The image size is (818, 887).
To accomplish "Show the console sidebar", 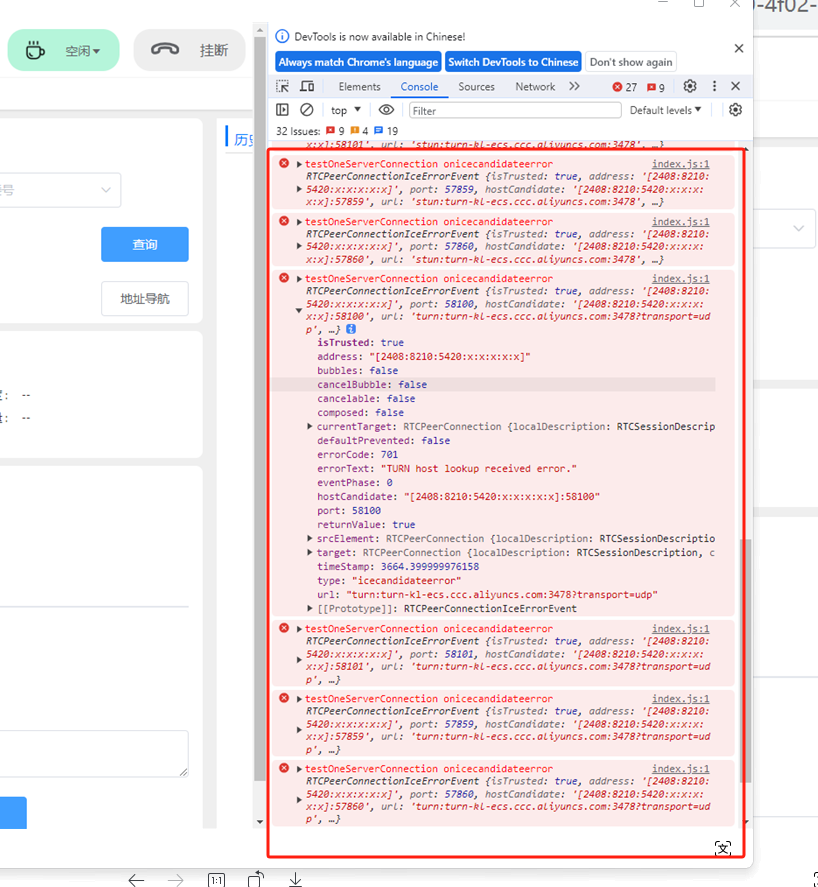I will click(282, 110).
